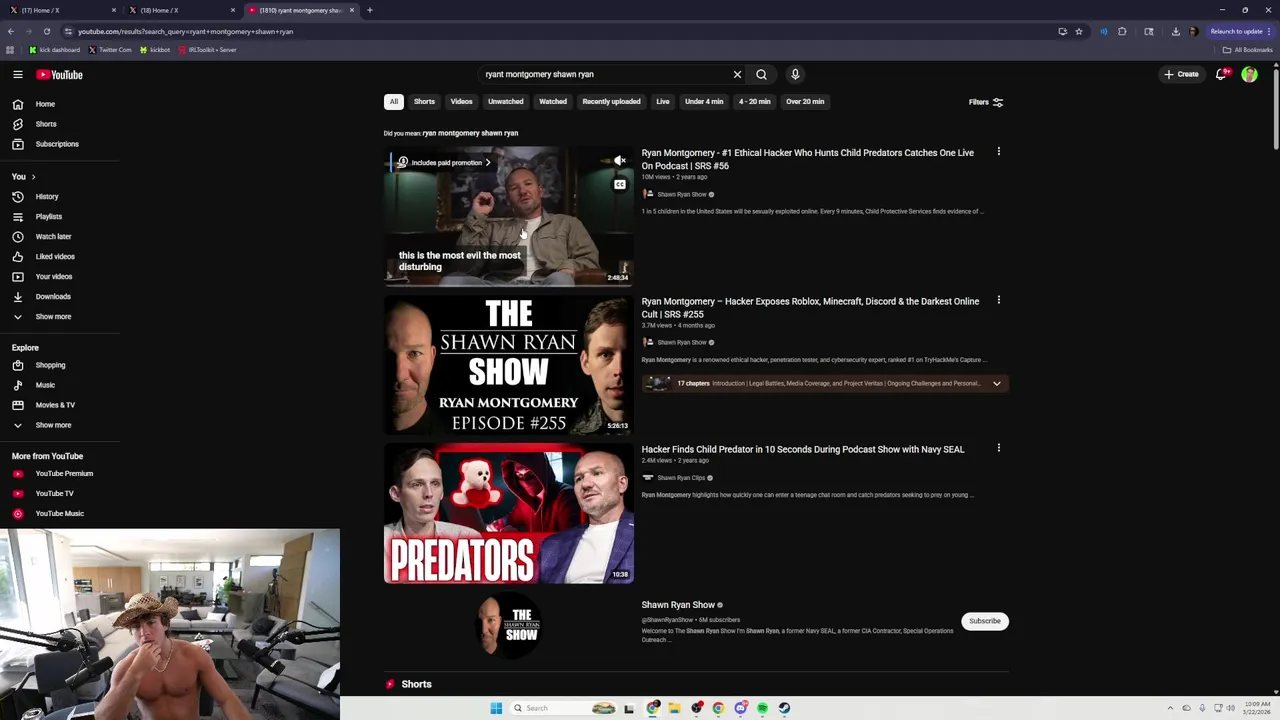Open the Episode #255 video thumbnail

click(508, 365)
